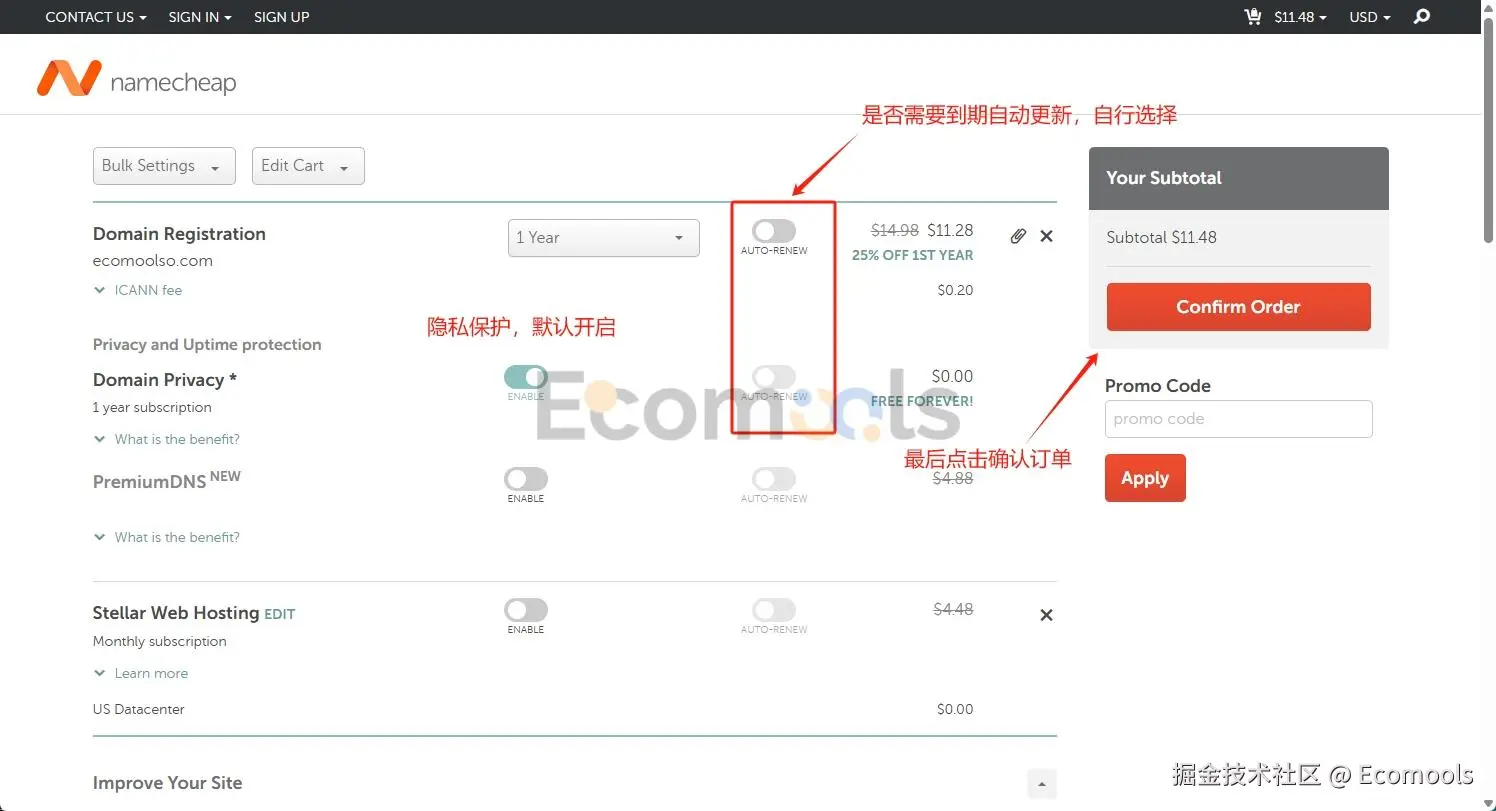This screenshot has height=811, width=1496.
Task: Open the CONTACT US menu
Action: [x=96, y=17]
